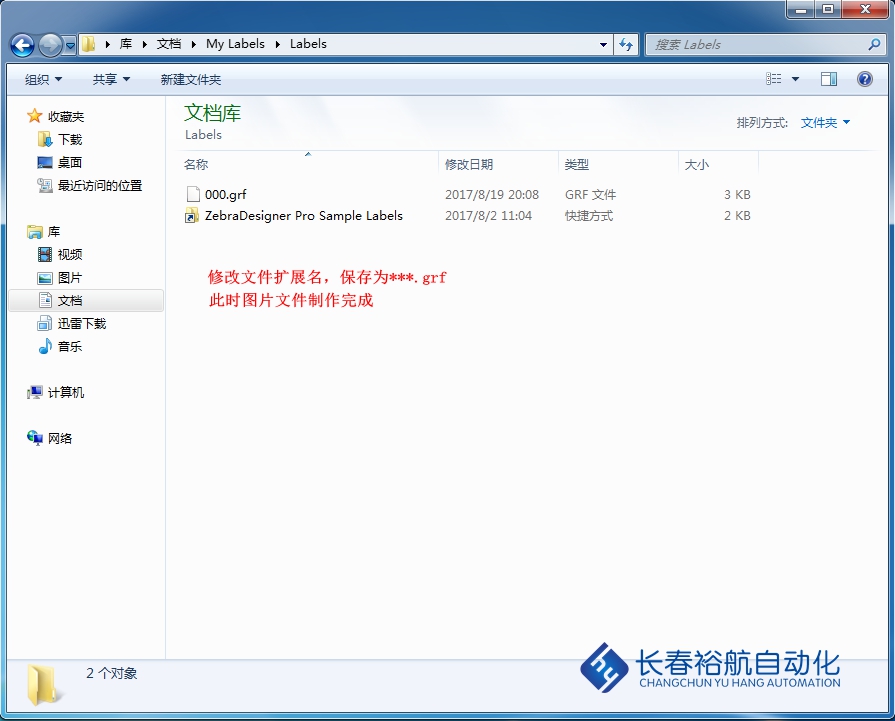
Task: Open 下载 in favorites
Action: [70, 139]
